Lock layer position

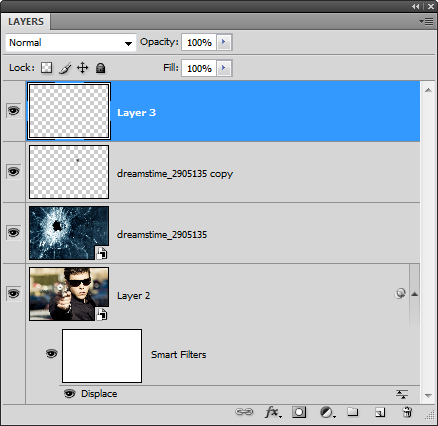(83, 68)
